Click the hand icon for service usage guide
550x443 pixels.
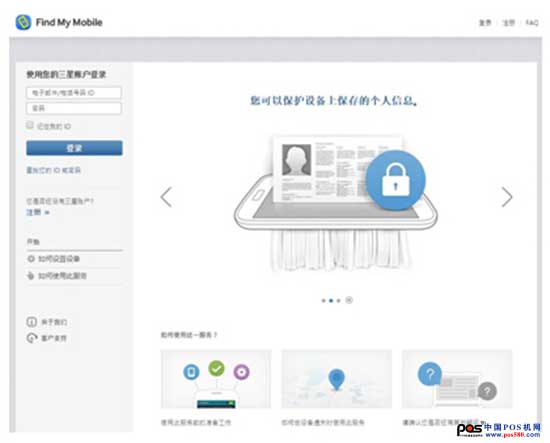tap(31, 276)
